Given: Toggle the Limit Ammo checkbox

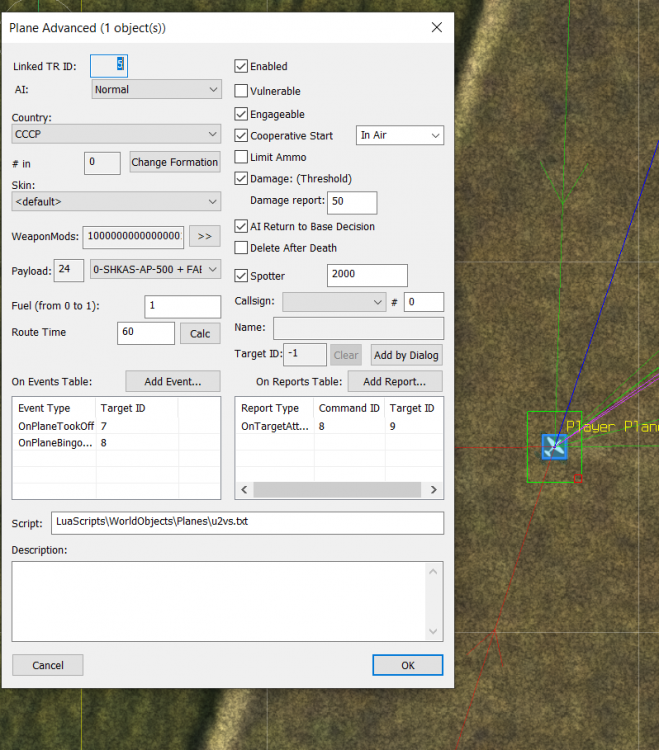Looking at the screenshot, I should tap(241, 157).
